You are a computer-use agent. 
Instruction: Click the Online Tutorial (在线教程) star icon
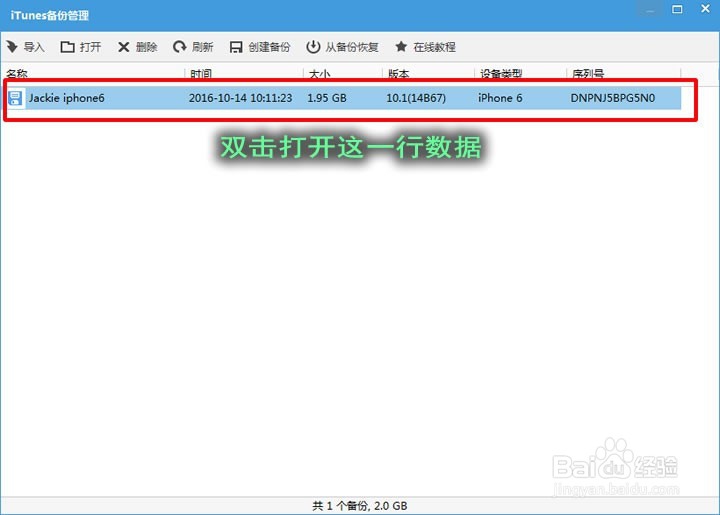coord(401,46)
